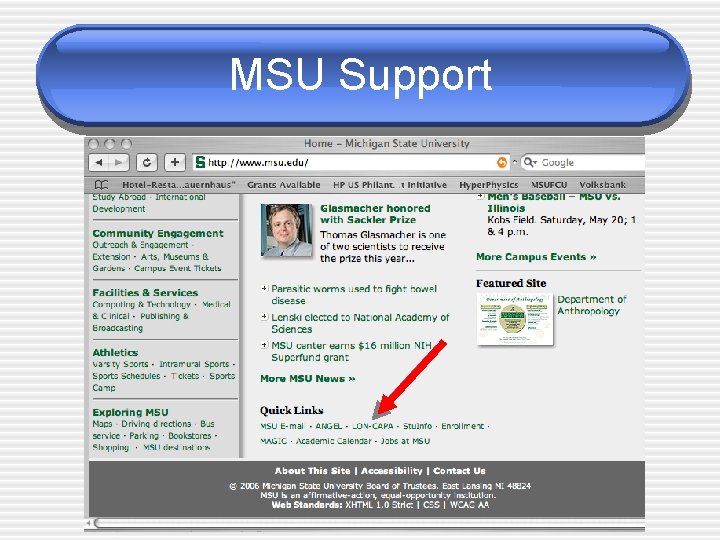Open the XHTML 1.0 Strict footer link
This screenshot has height=540, width=720.
click(x=379, y=505)
